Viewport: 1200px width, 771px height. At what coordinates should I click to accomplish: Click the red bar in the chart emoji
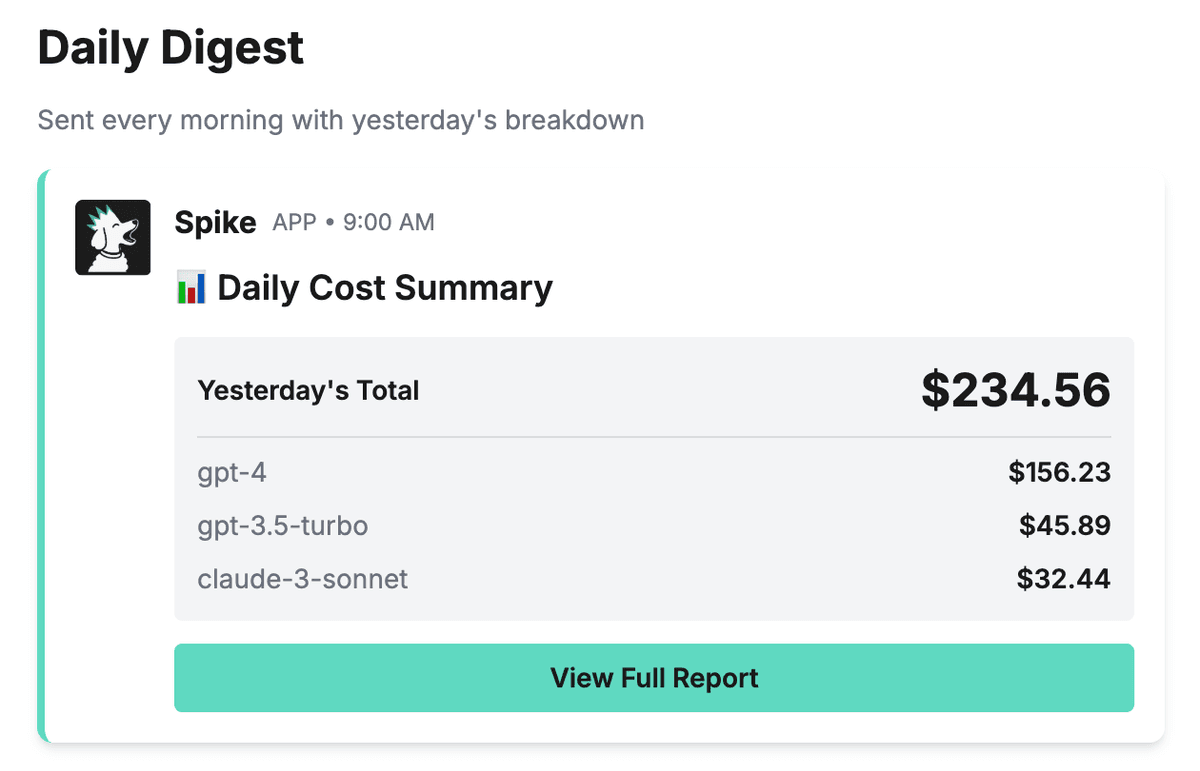point(191,296)
